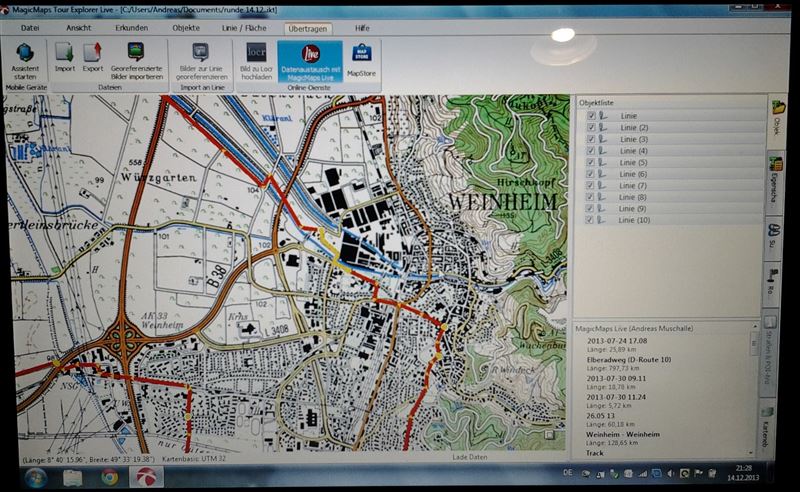
Task: Import georeferenced images
Action: 136,59
